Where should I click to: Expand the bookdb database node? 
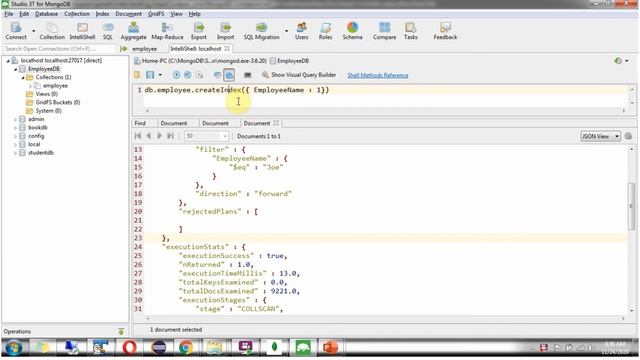pyautogui.click(x=16, y=128)
